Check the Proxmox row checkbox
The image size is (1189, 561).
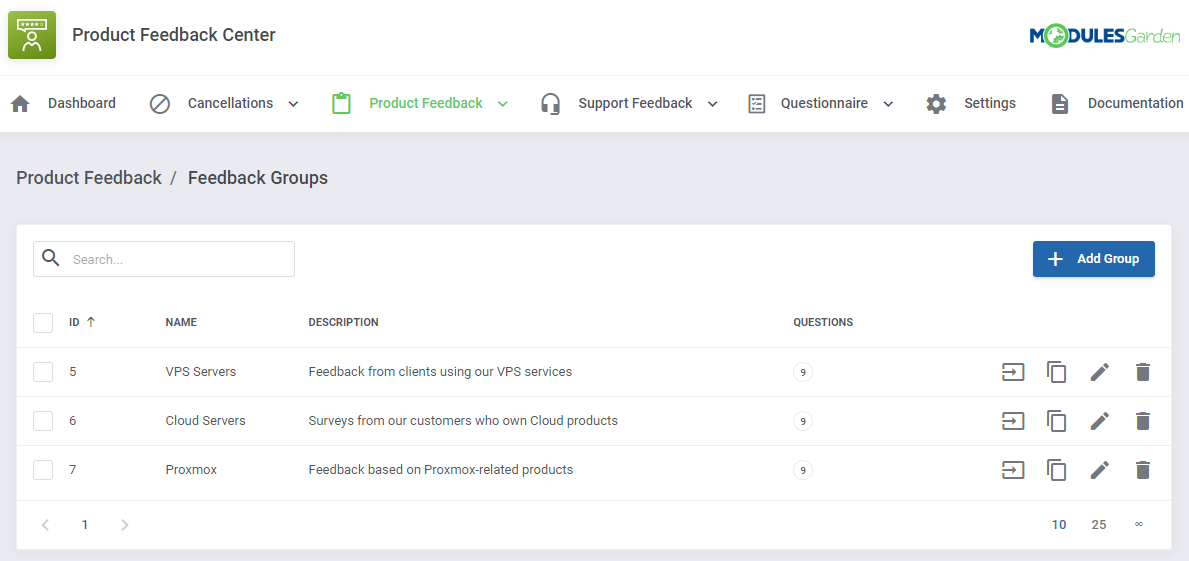[x=43, y=470]
